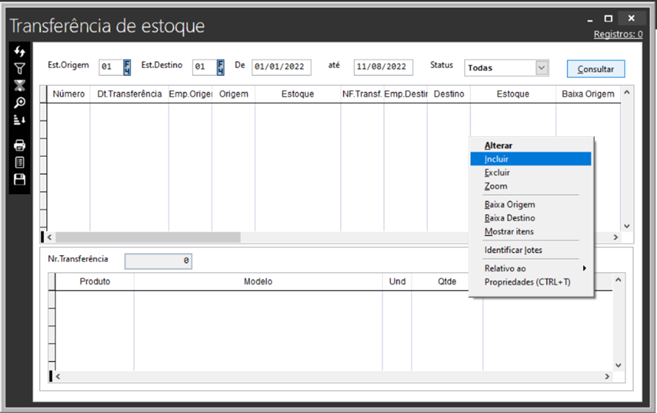Choose Propriedades (CTRL+T) menu entry
657x413 pixels.
point(527,282)
